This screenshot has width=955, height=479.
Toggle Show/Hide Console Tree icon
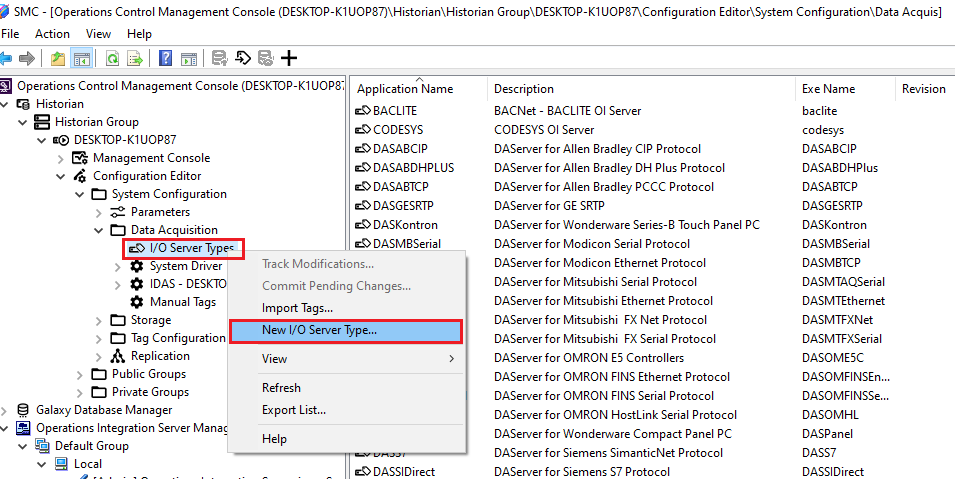(x=82, y=59)
